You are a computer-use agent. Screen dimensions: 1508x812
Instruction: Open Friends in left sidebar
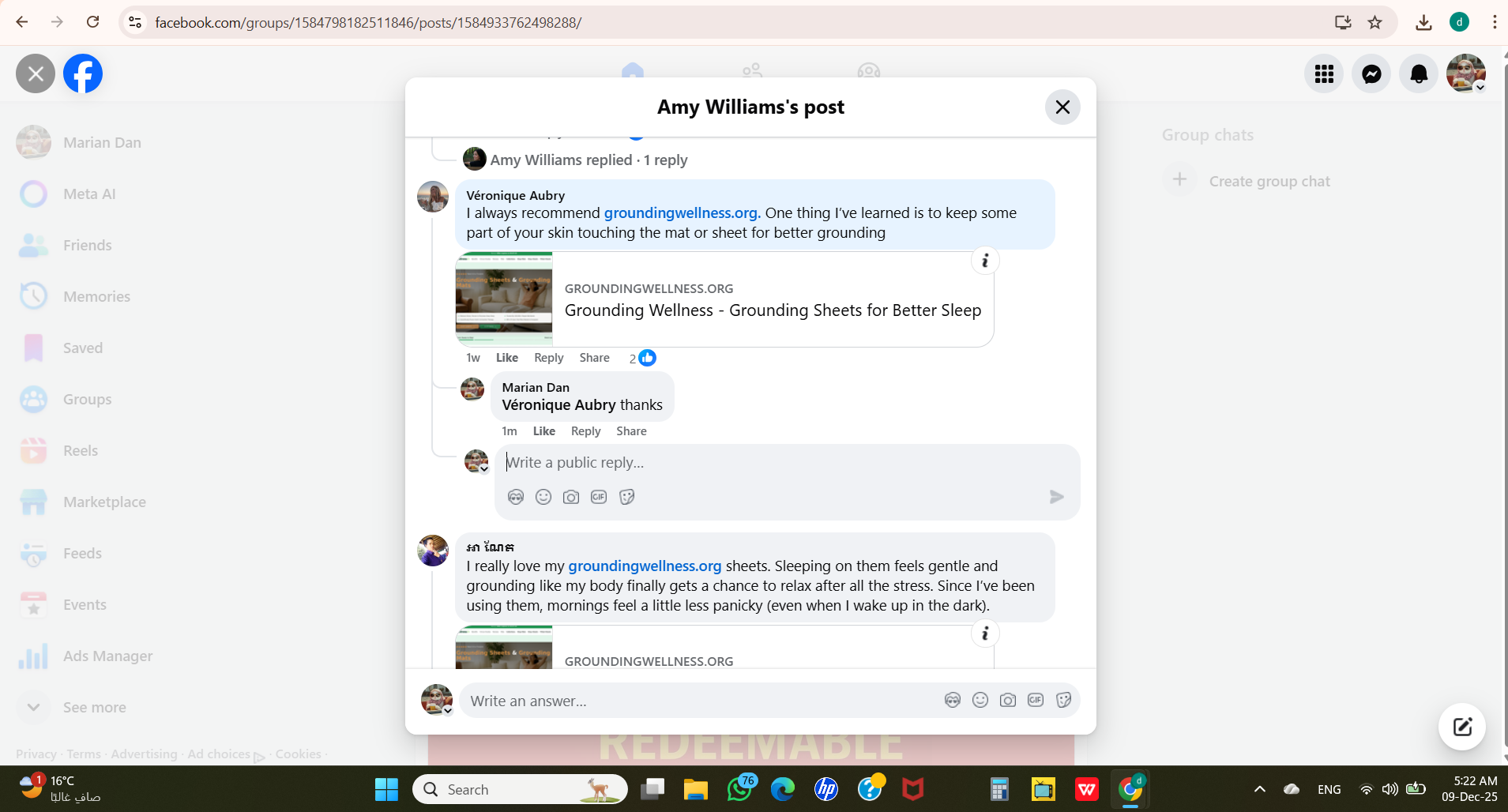87,245
